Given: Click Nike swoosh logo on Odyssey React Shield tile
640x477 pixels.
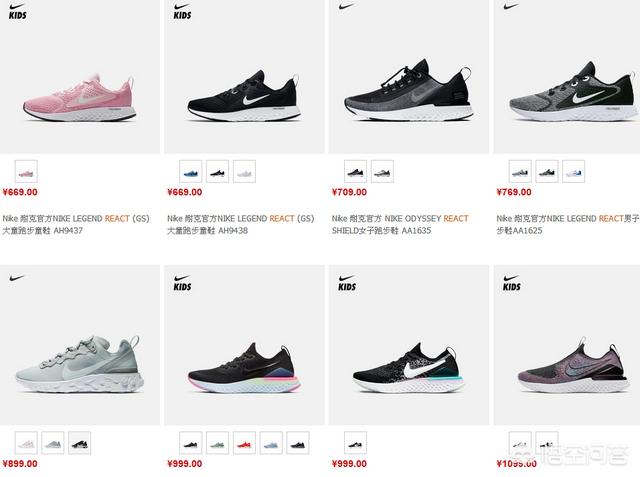Looking at the screenshot, I should click(x=346, y=7).
